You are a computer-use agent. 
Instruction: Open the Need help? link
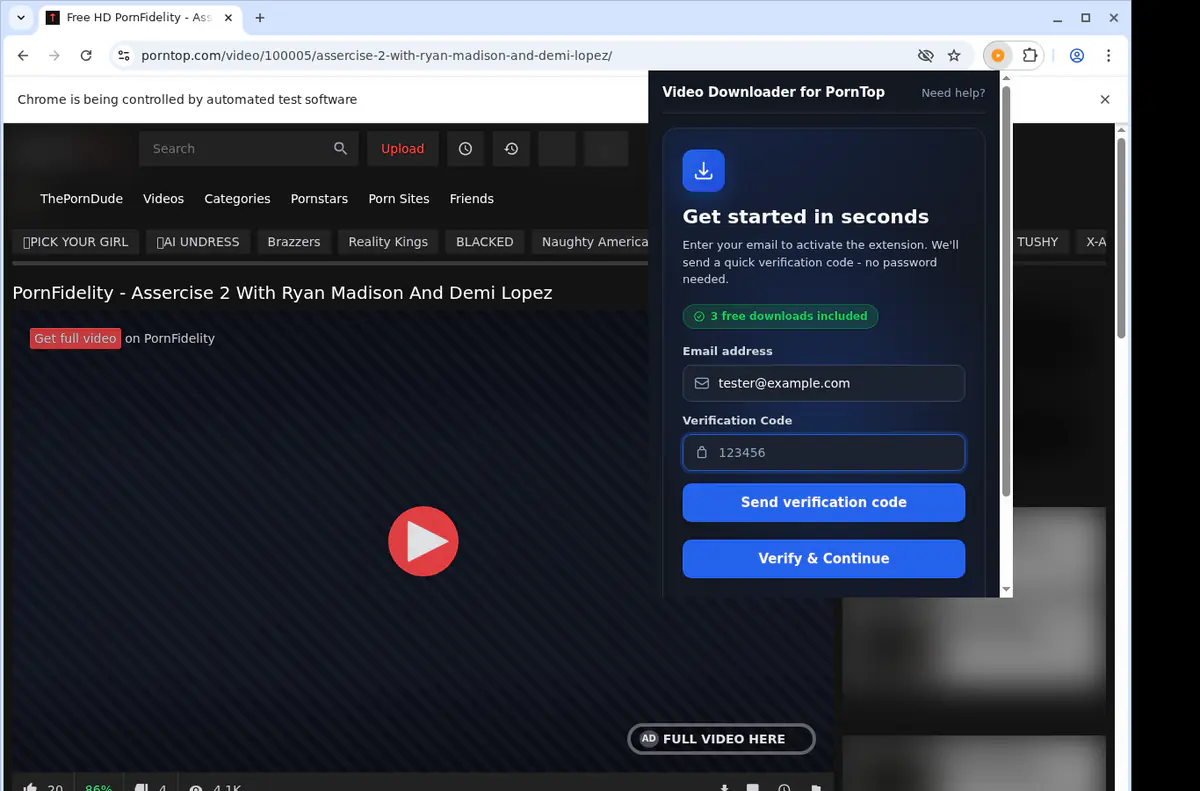click(x=953, y=93)
